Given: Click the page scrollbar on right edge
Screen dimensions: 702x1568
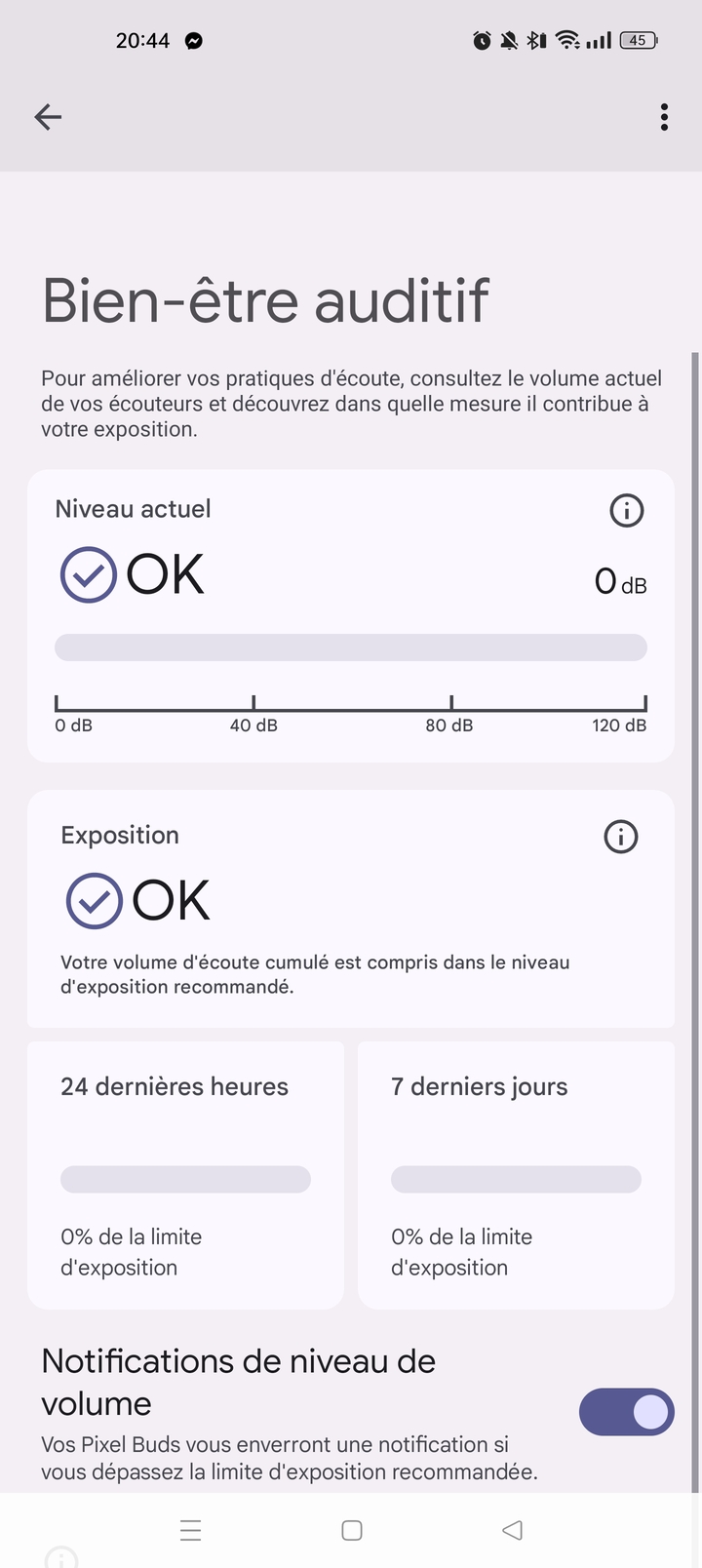Looking at the screenshot, I should 695,878.
